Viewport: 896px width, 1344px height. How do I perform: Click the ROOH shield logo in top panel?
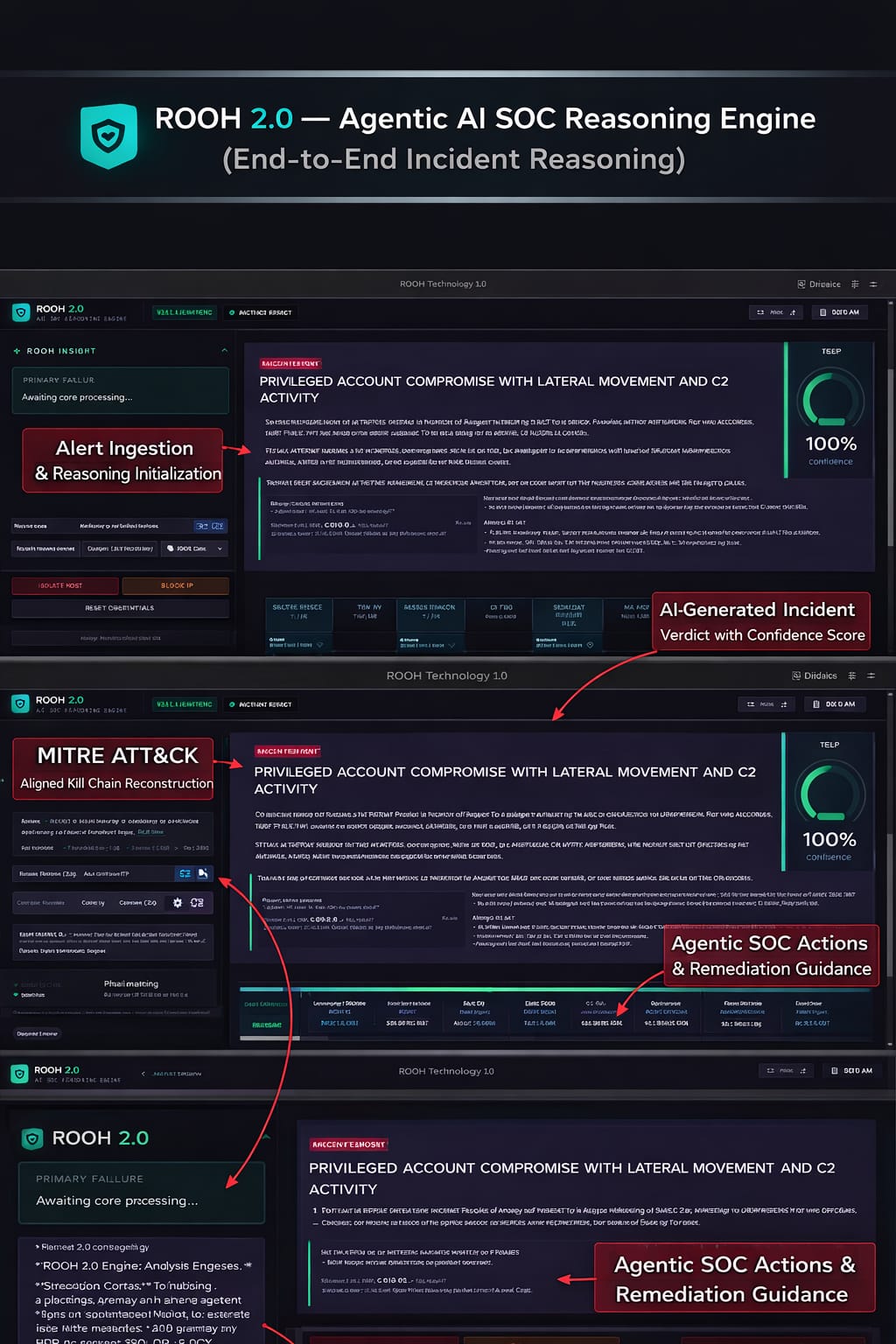tap(21, 312)
